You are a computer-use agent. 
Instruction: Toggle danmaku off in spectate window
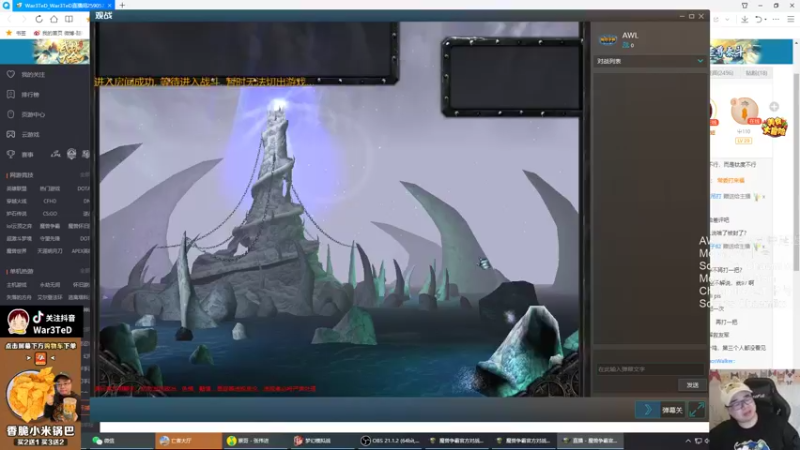(x=672, y=410)
